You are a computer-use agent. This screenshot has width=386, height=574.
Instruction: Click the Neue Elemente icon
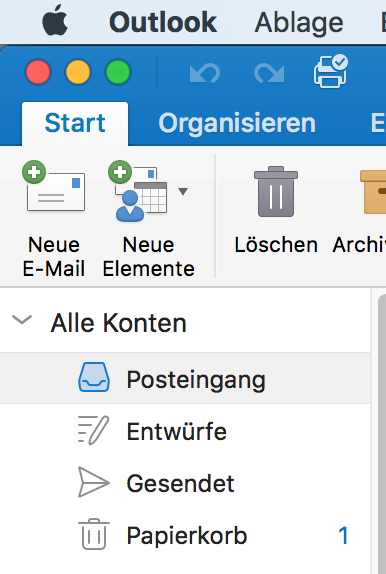coord(138,191)
